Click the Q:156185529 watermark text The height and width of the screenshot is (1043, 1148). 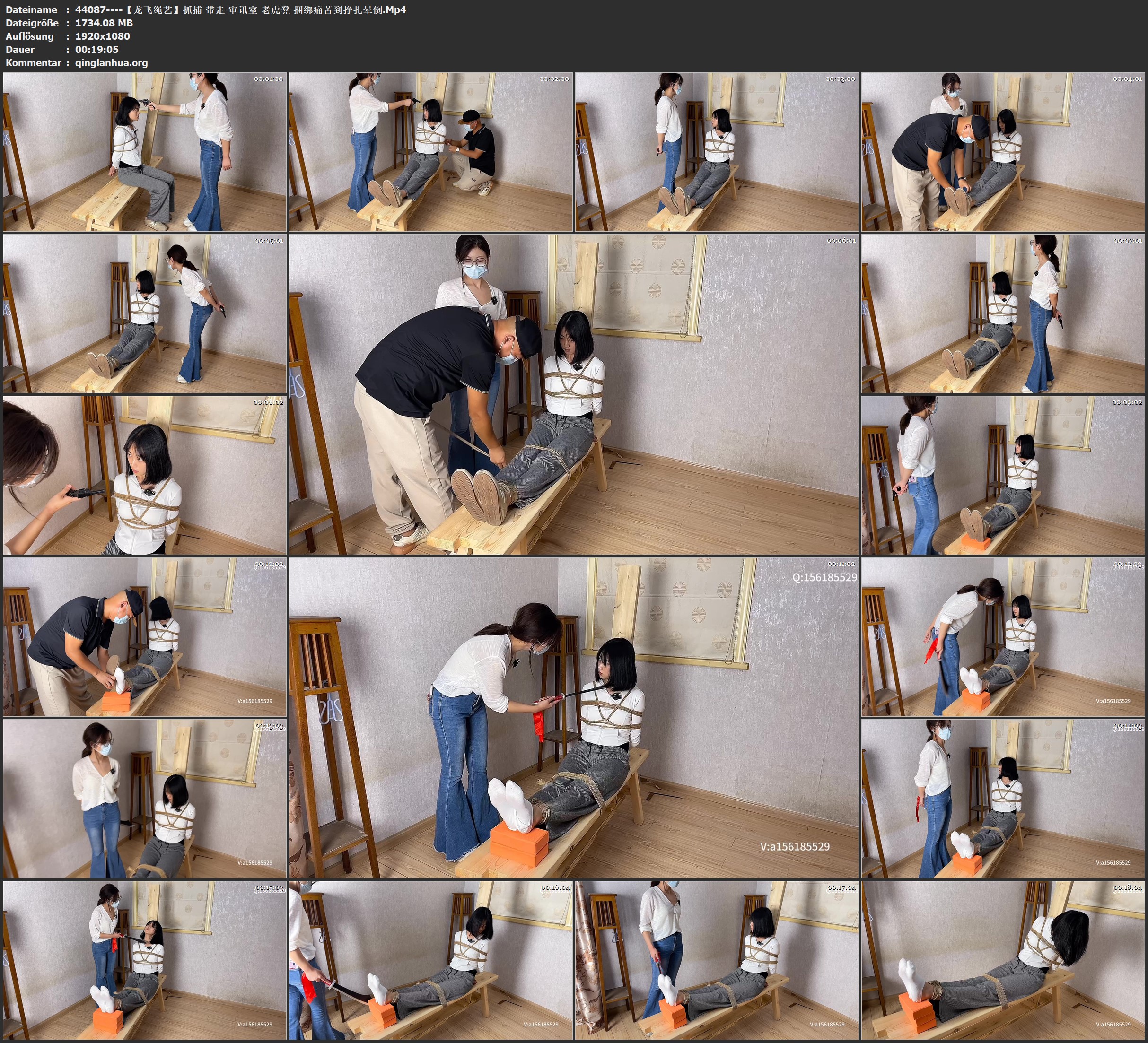coord(824,577)
